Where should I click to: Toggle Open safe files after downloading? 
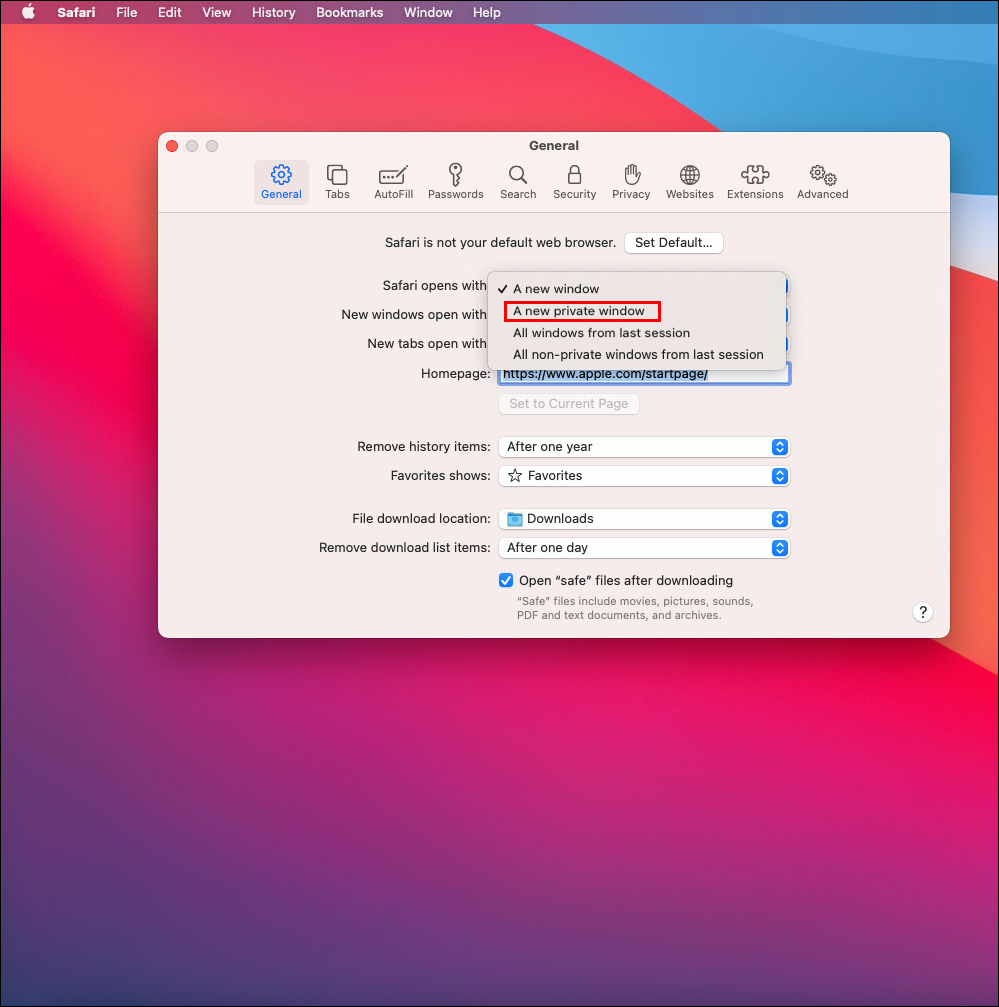click(506, 581)
